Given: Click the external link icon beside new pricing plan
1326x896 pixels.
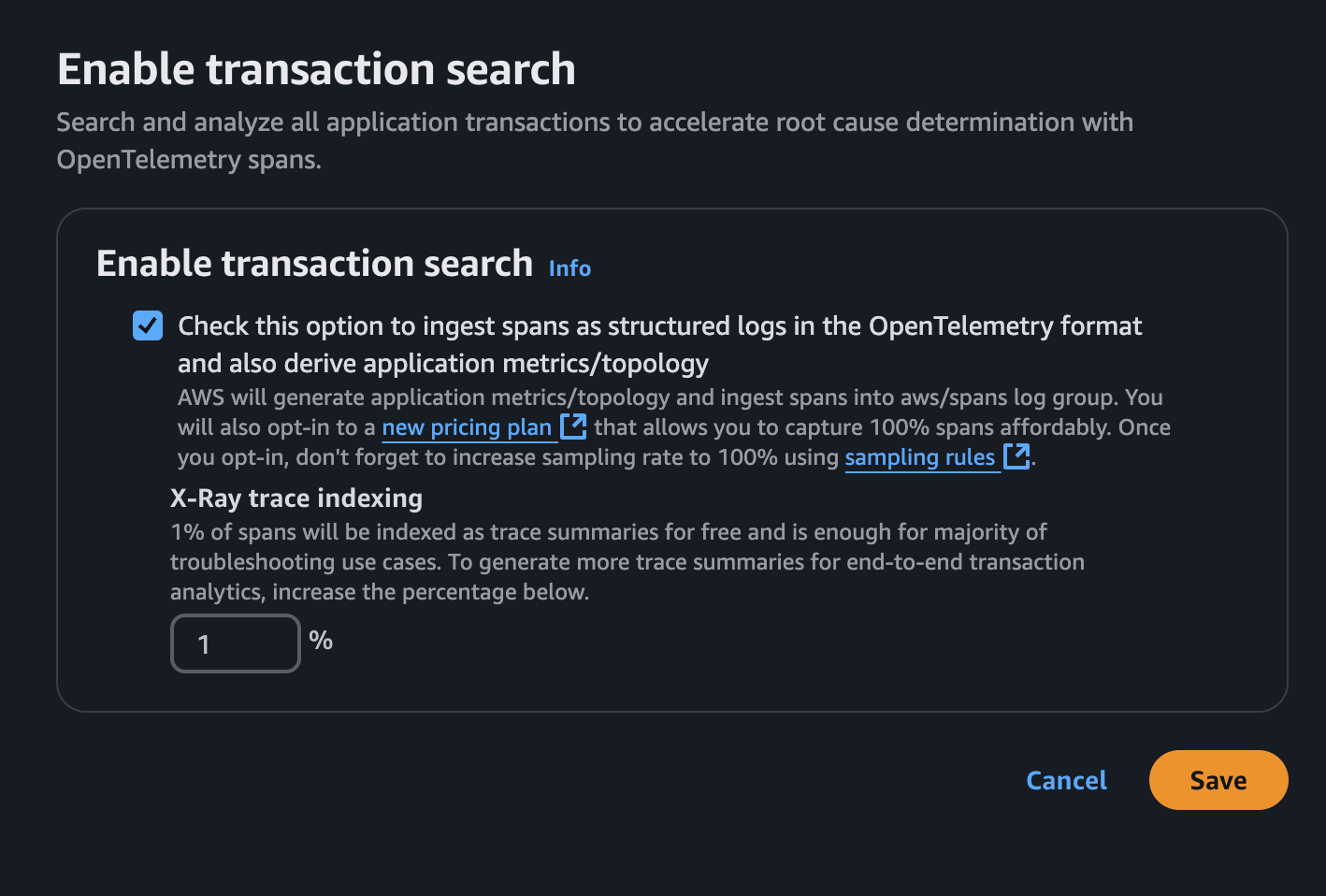Looking at the screenshot, I should click(x=574, y=426).
